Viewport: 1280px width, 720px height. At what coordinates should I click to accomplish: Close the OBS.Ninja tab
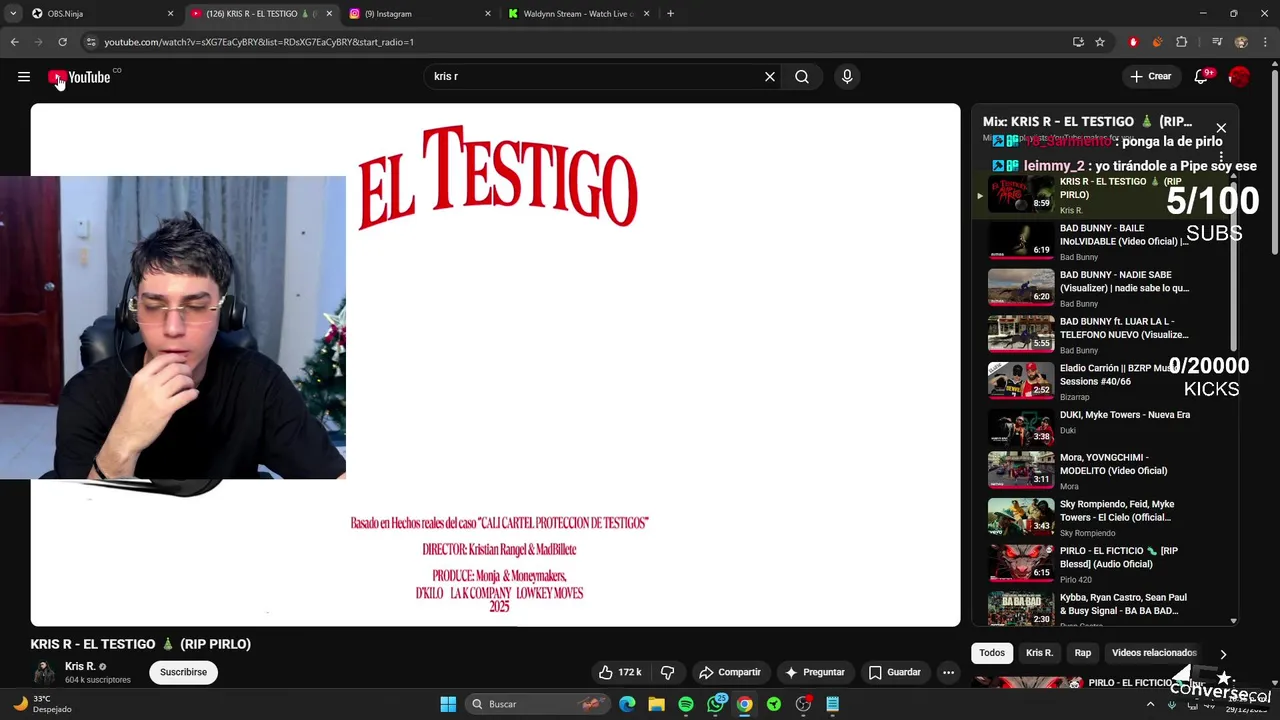pos(170,14)
